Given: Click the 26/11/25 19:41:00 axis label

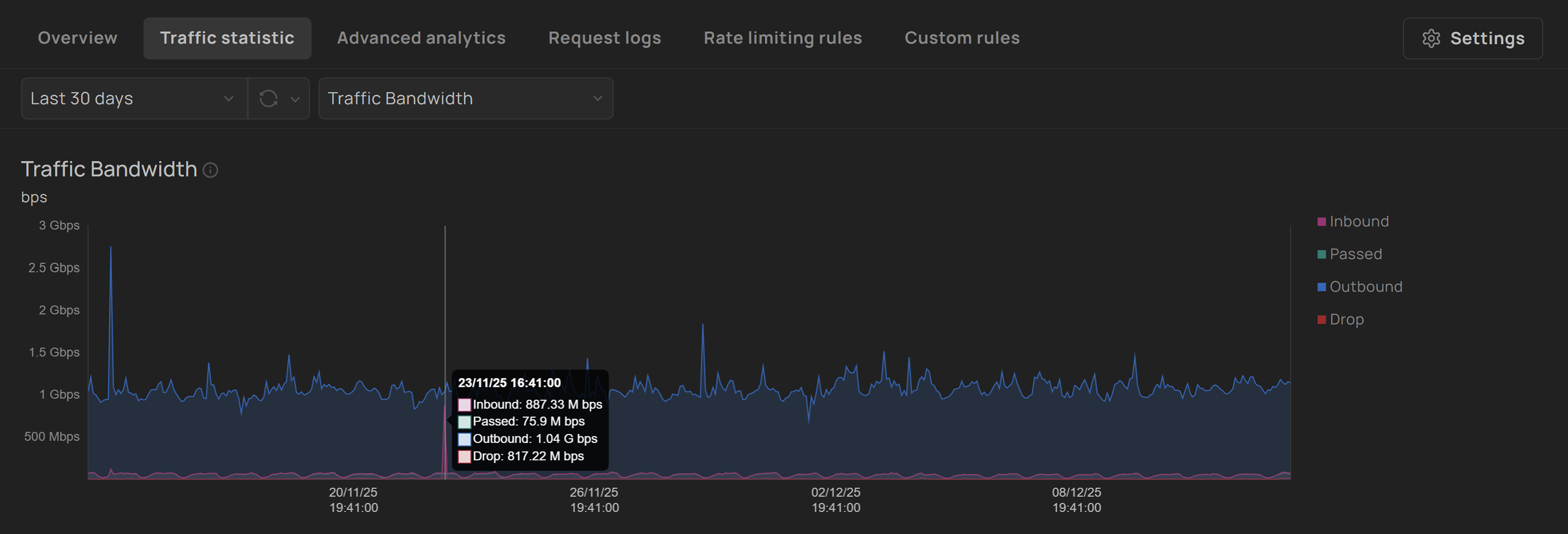Looking at the screenshot, I should [x=594, y=500].
